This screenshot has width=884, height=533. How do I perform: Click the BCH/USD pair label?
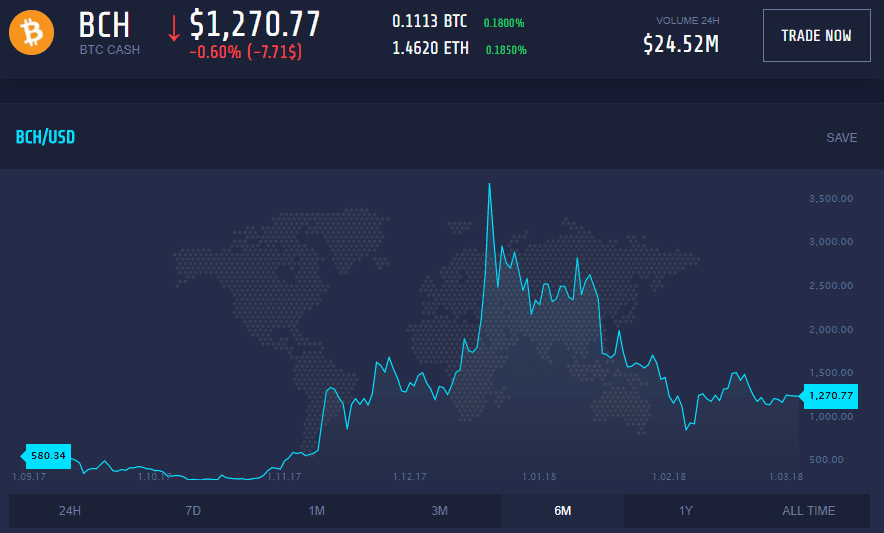[x=45, y=137]
